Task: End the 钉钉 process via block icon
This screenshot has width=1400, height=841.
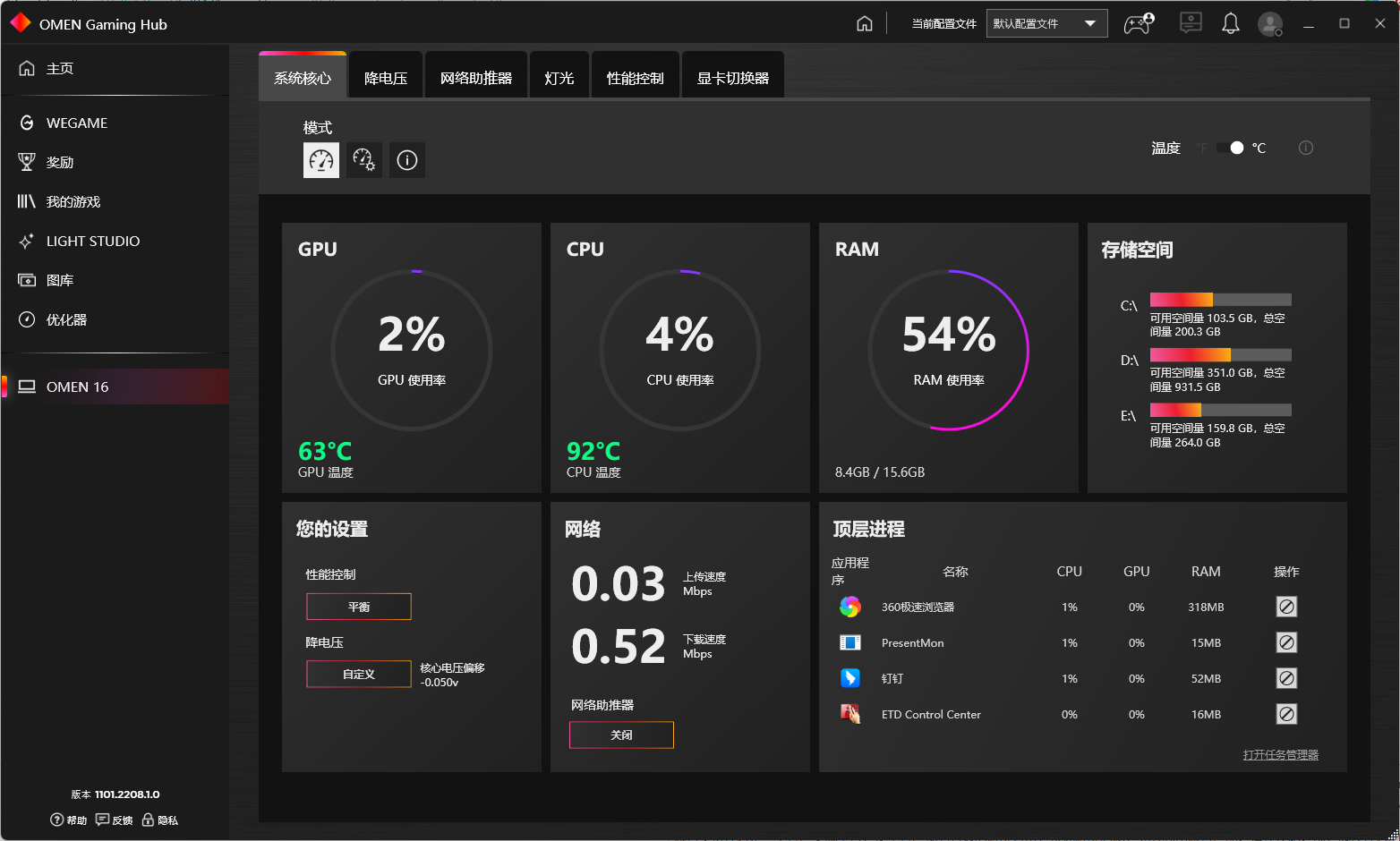Action: [1286, 678]
